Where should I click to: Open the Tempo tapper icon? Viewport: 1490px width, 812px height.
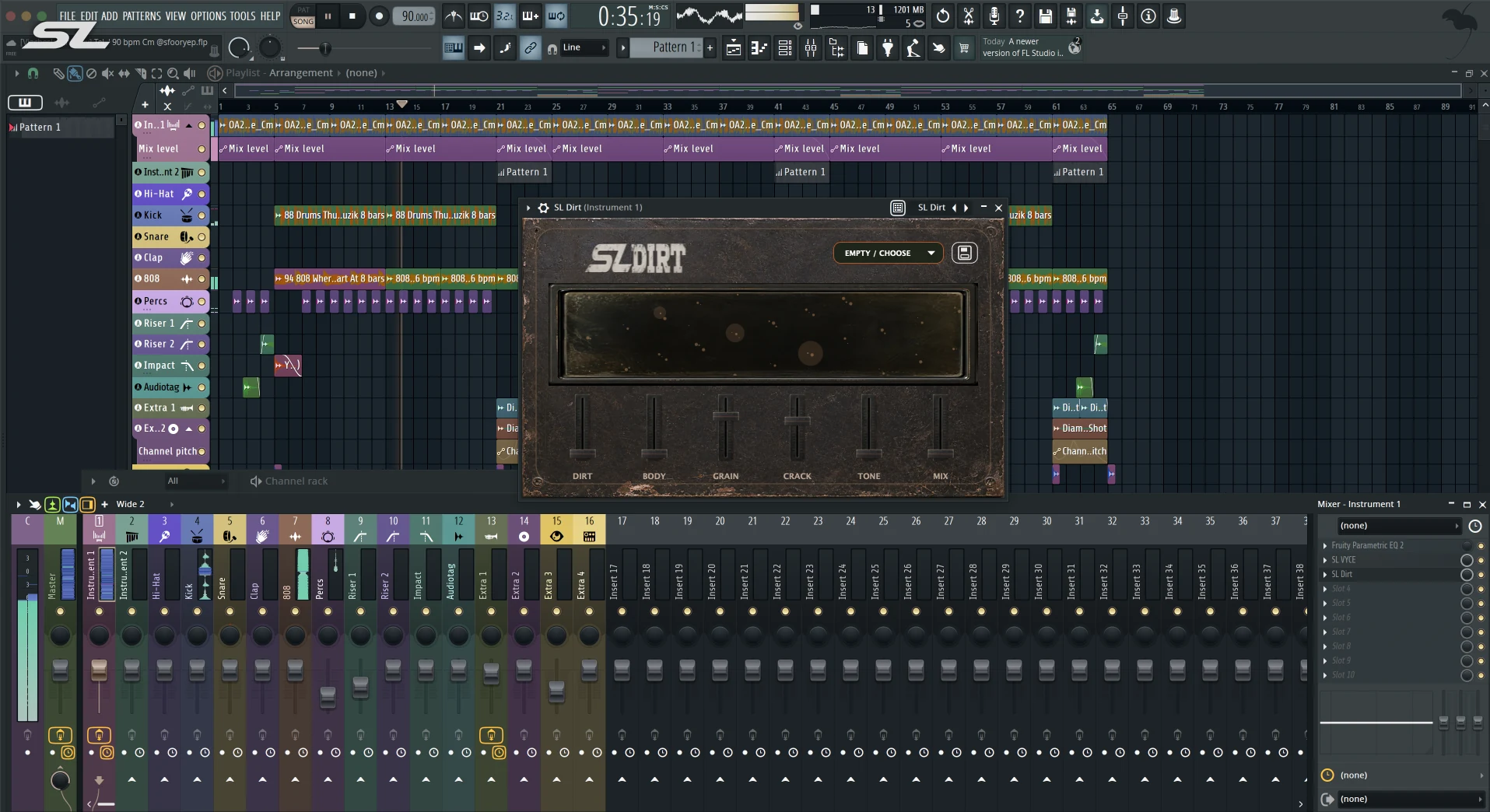(913, 48)
